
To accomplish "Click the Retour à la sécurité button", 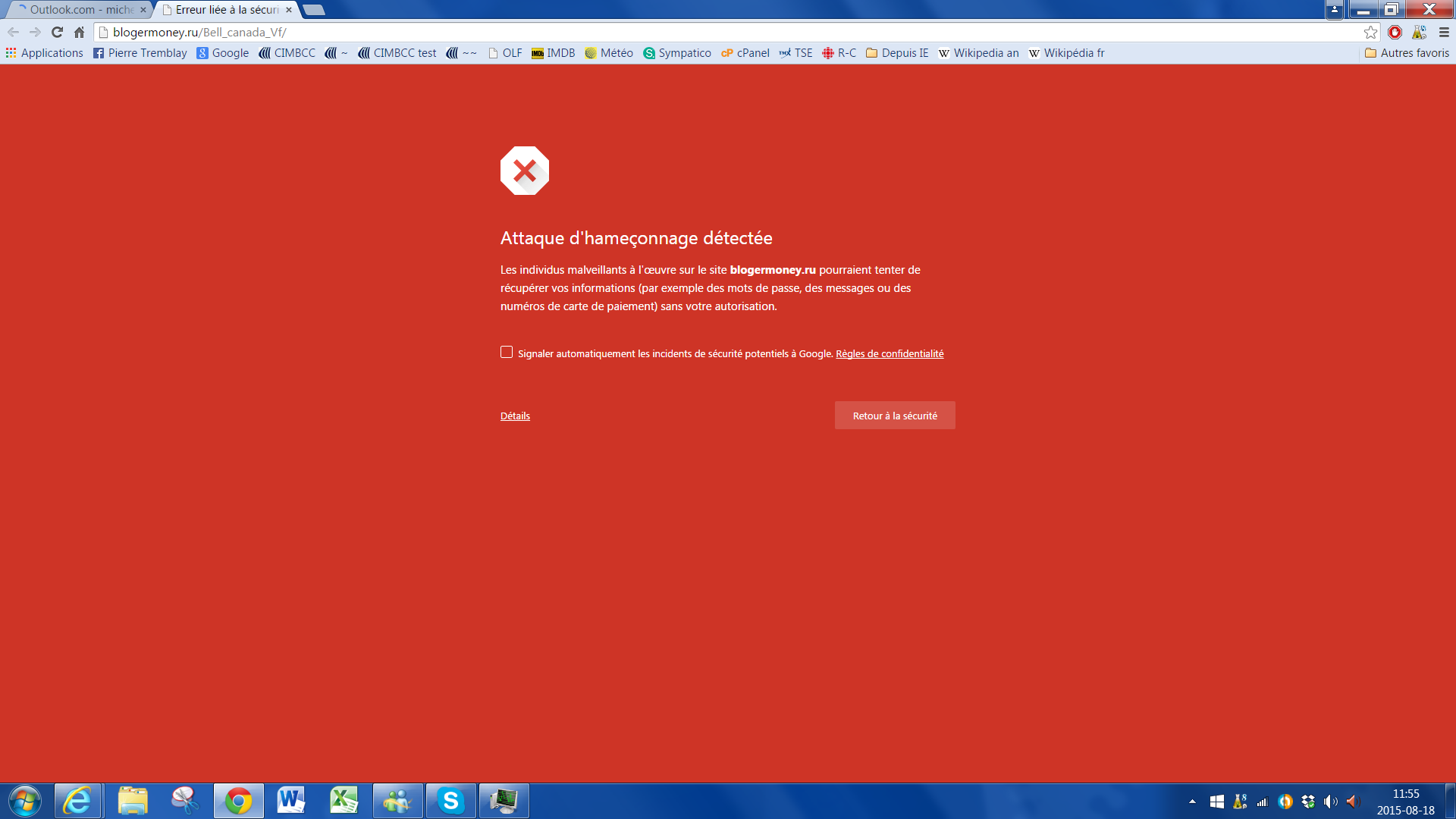I will [x=895, y=416].
